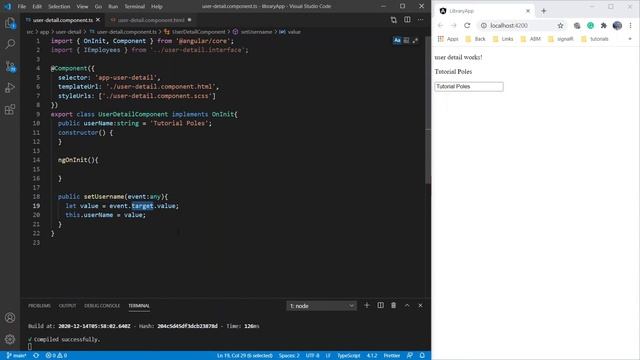640x360 pixels.
Task: Reload the page in Chrome
Action: (467, 26)
